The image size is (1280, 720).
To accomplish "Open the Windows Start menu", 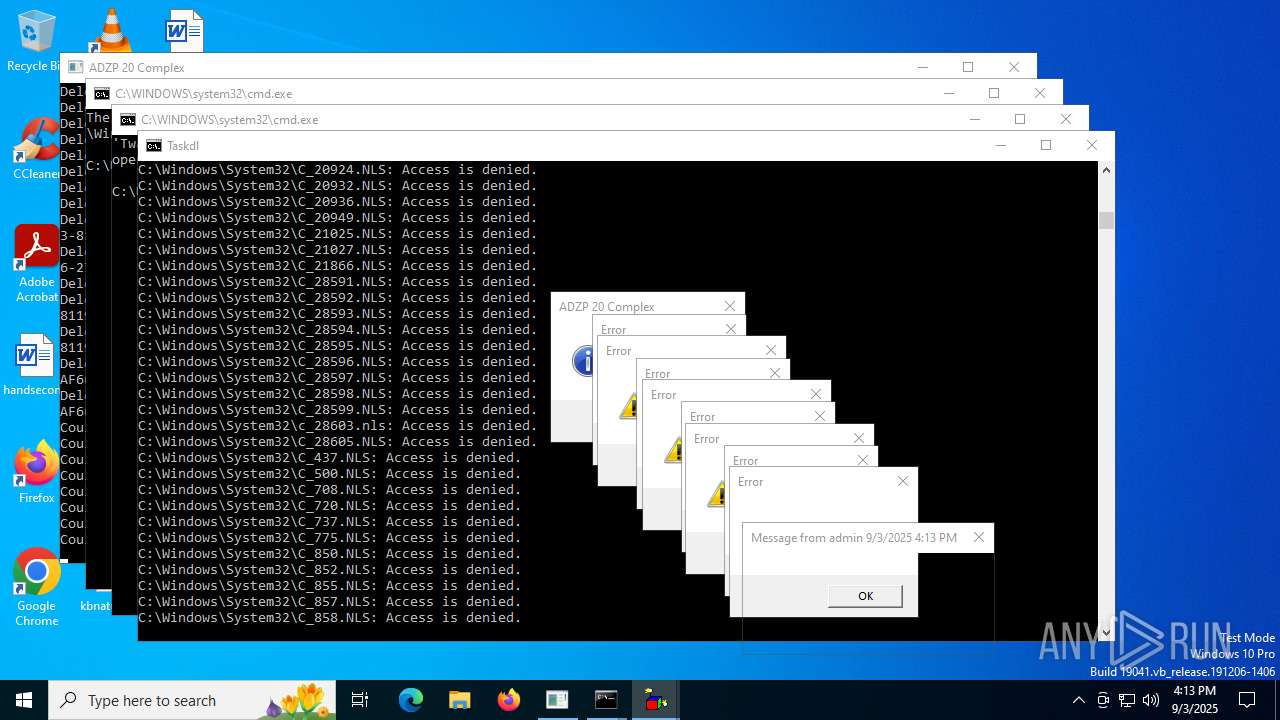I will (24, 700).
